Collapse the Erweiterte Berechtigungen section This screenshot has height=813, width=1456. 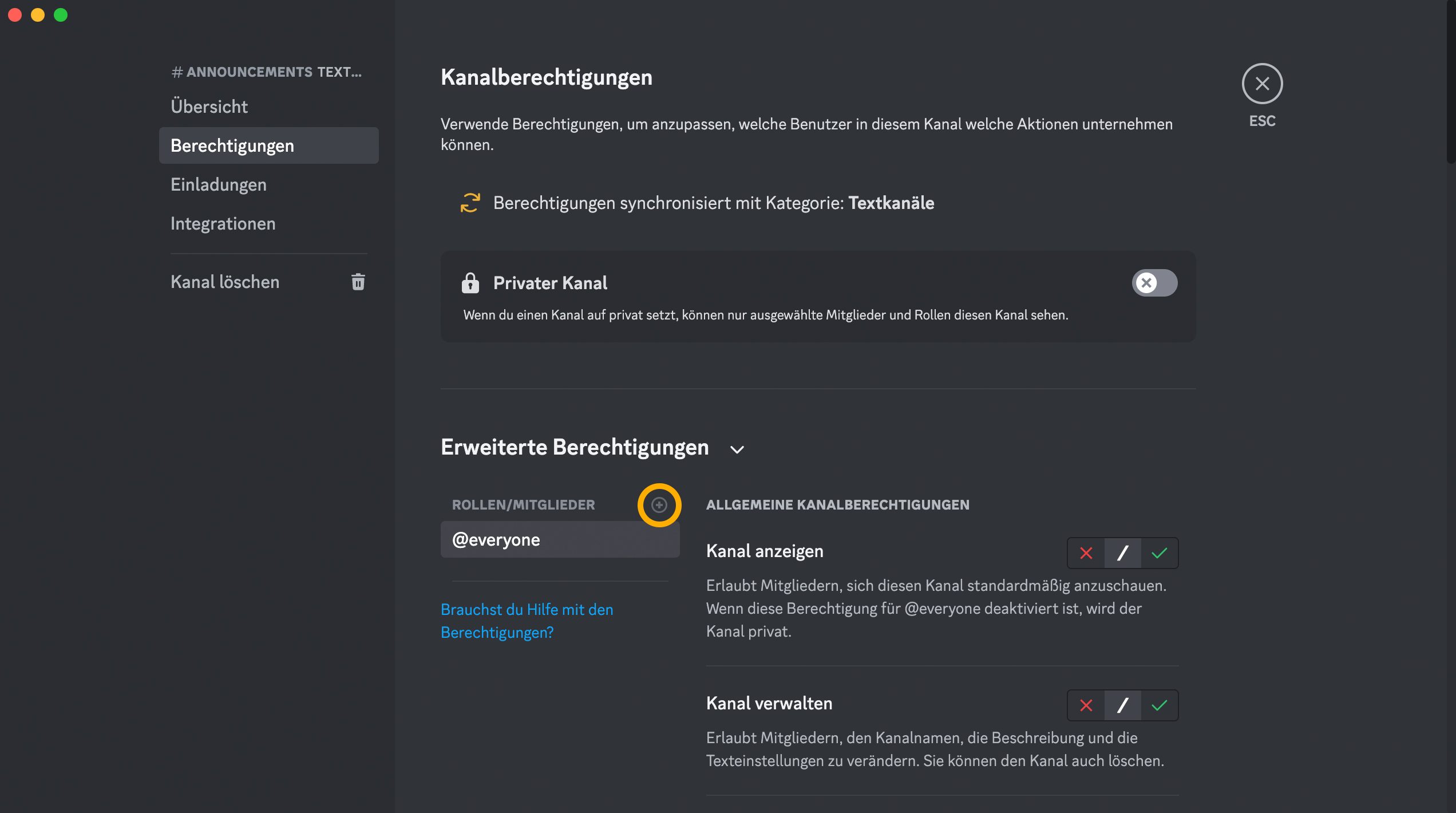pyautogui.click(x=737, y=449)
